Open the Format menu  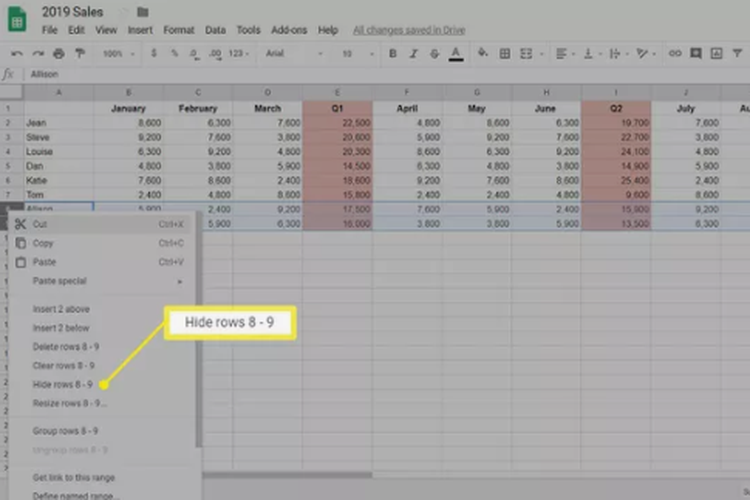[x=179, y=30]
